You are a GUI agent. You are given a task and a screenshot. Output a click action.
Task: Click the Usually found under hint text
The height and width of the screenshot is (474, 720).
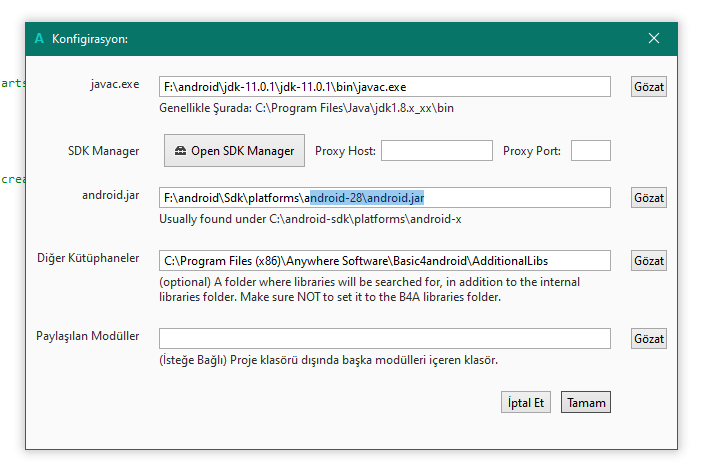click(317, 219)
